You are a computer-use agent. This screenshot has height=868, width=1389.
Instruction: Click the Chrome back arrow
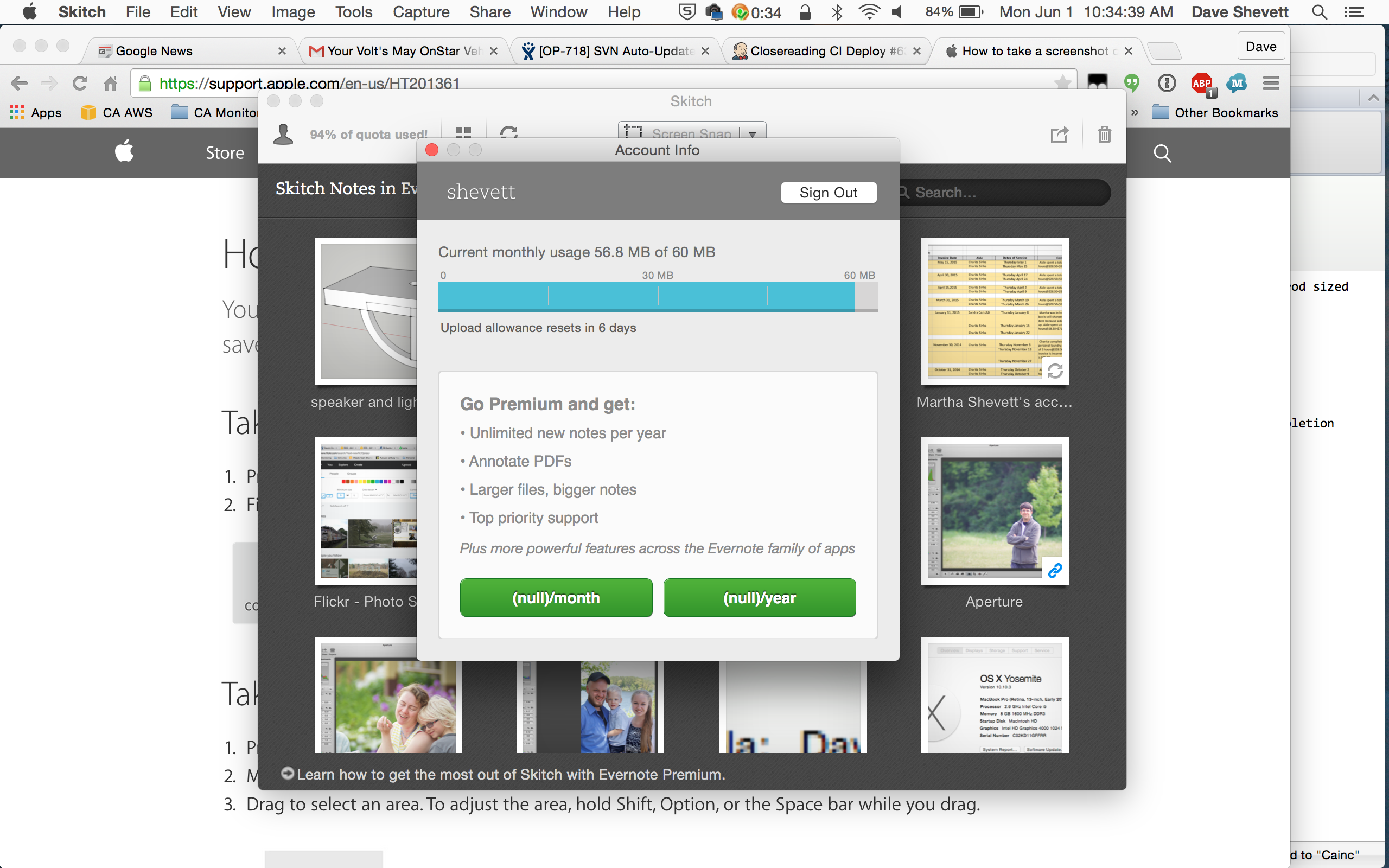point(19,84)
